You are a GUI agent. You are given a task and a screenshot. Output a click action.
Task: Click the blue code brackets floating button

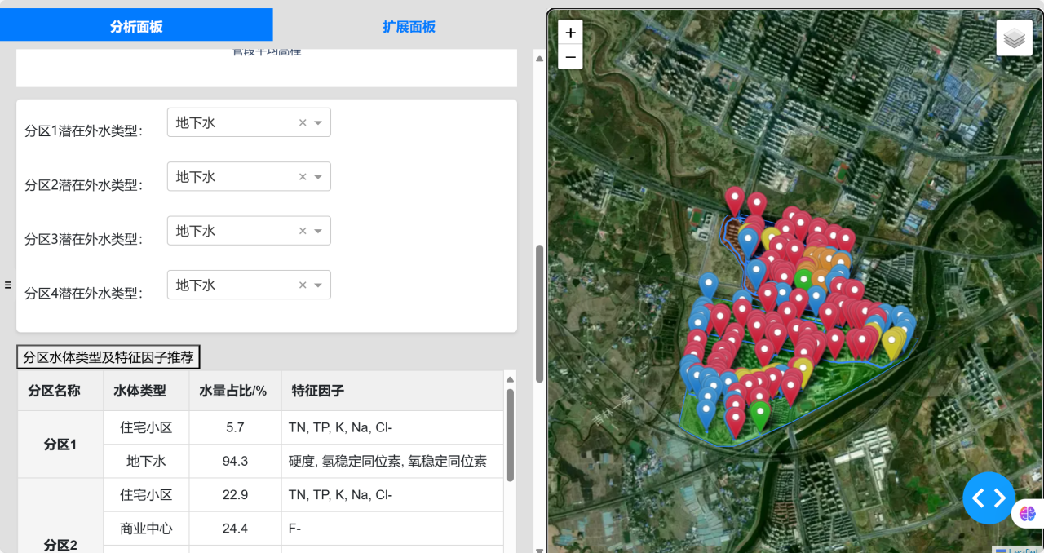989,498
